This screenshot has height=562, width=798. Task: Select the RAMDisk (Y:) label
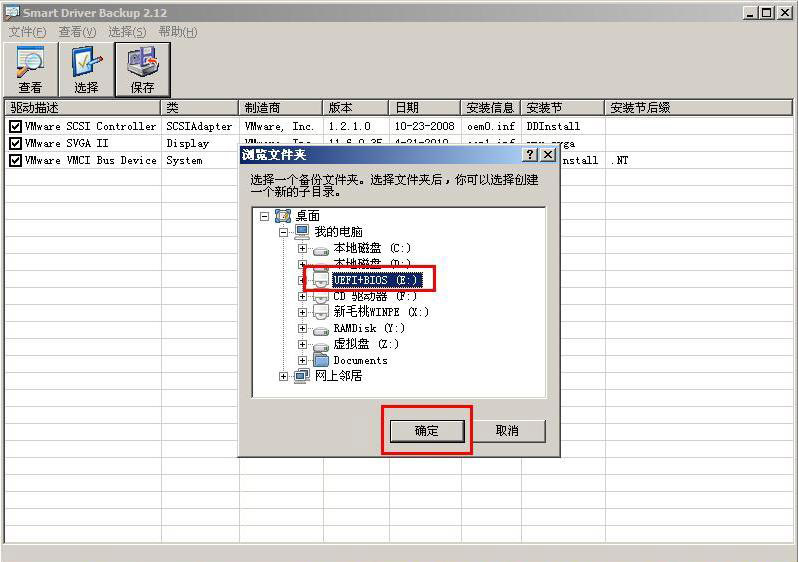[369, 328]
